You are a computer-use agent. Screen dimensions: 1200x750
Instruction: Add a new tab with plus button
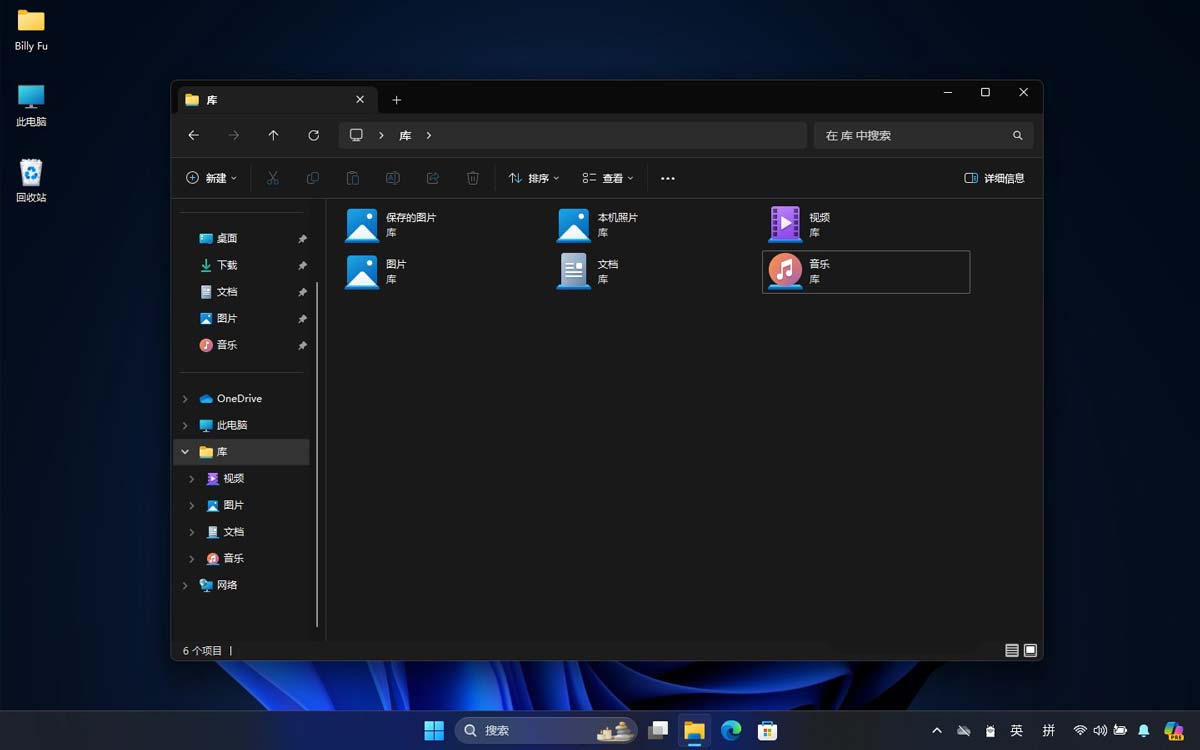(x=396, y=100)
